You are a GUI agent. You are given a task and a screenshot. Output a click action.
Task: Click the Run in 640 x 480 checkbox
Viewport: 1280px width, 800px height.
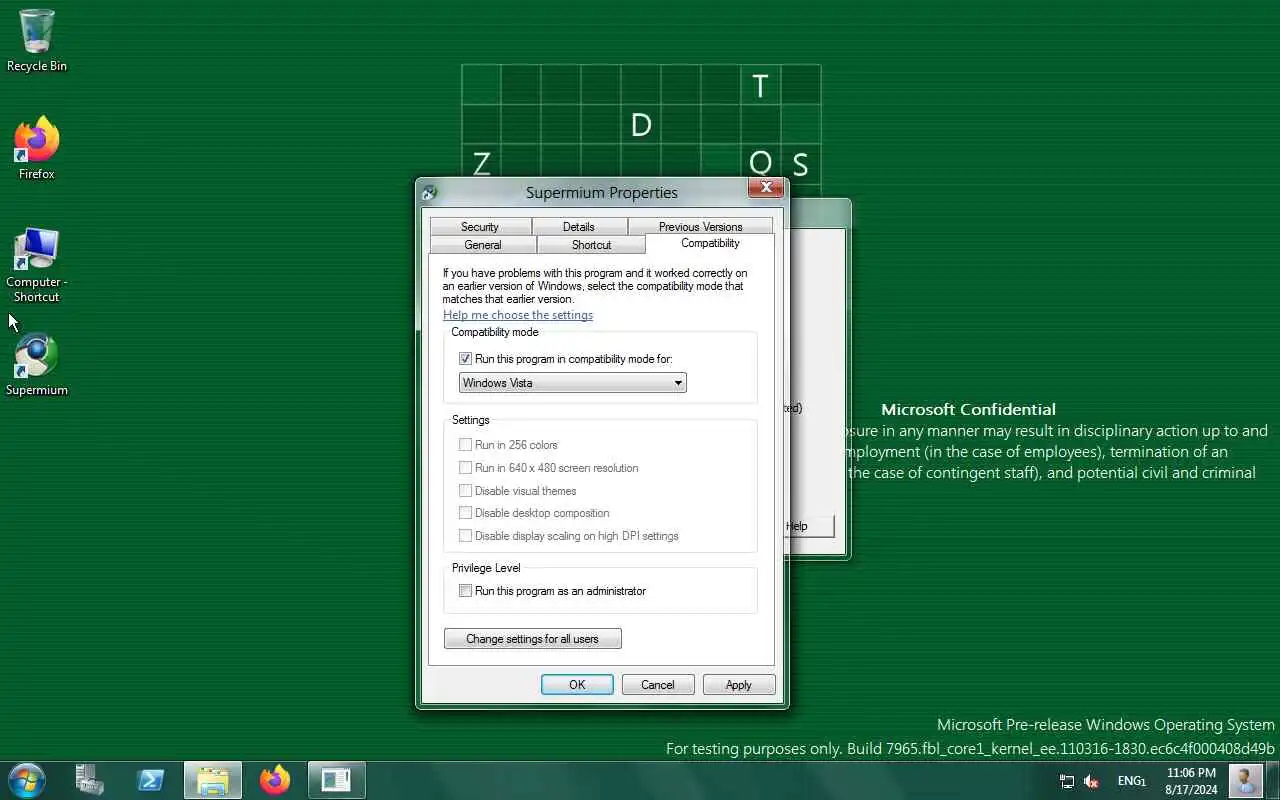point(465,468)
